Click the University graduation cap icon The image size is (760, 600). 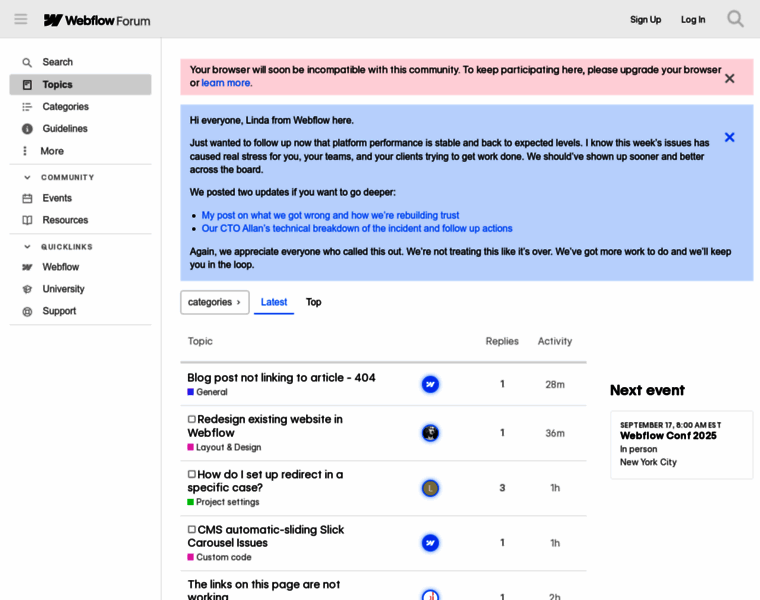(27, 289)
